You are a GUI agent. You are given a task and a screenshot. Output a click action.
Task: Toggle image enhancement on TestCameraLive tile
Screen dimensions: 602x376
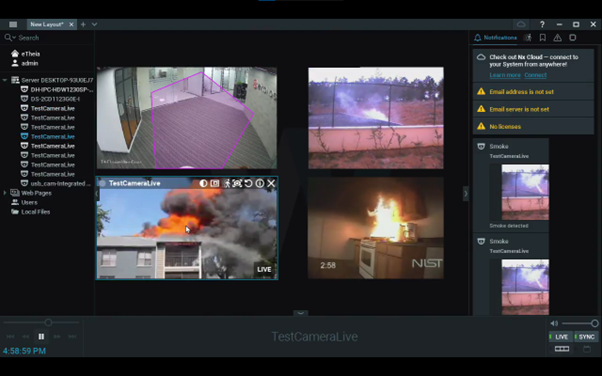(203, 183)
